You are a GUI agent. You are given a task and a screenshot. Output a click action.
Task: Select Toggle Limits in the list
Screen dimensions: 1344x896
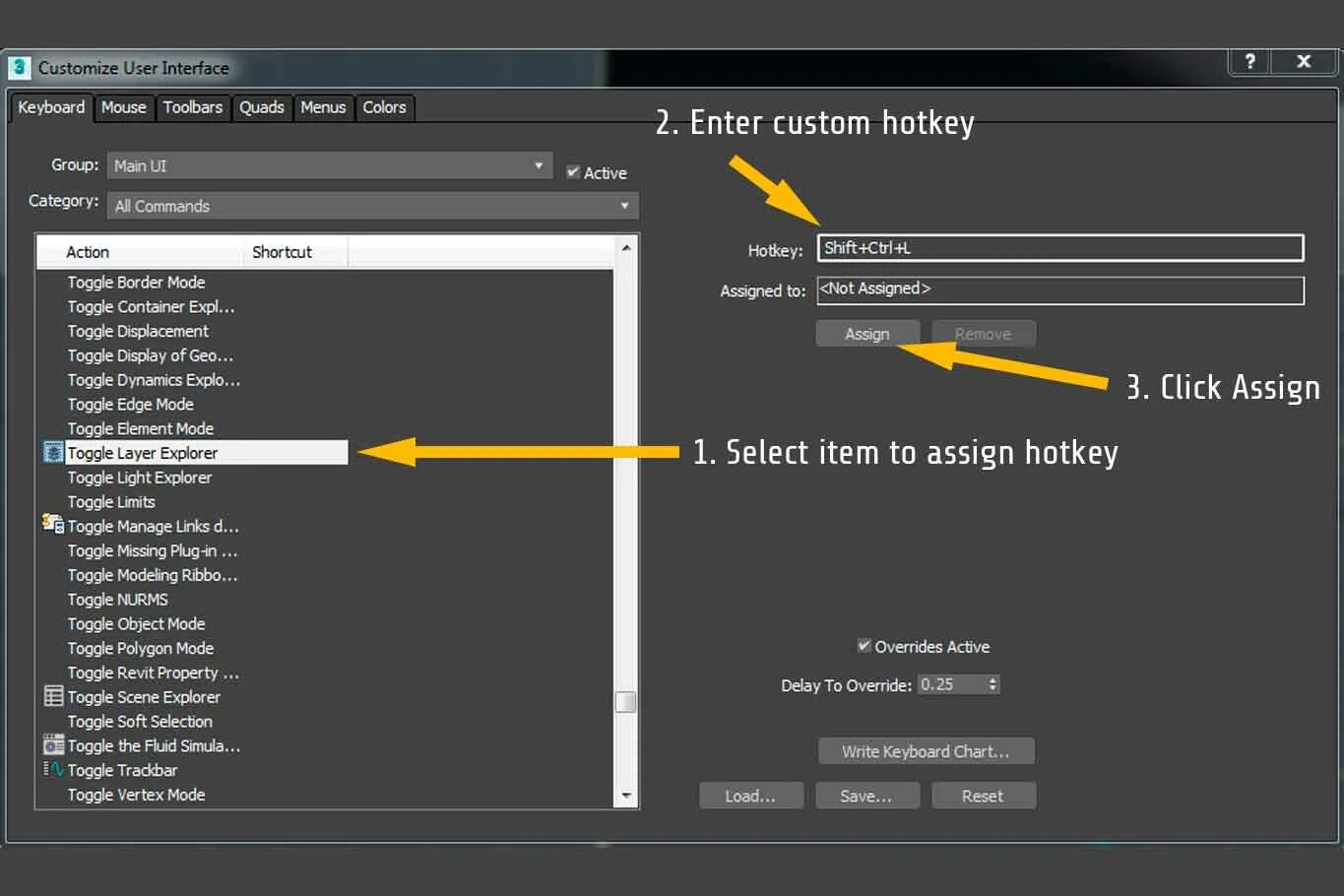point(111,502)
